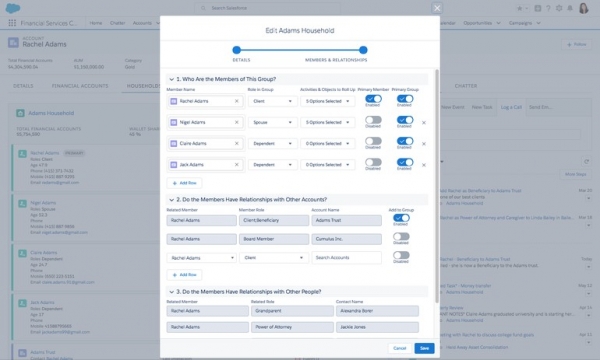Click Nigel Adams contact icon in background list
600x360 pixels.
tap(23, 204)
